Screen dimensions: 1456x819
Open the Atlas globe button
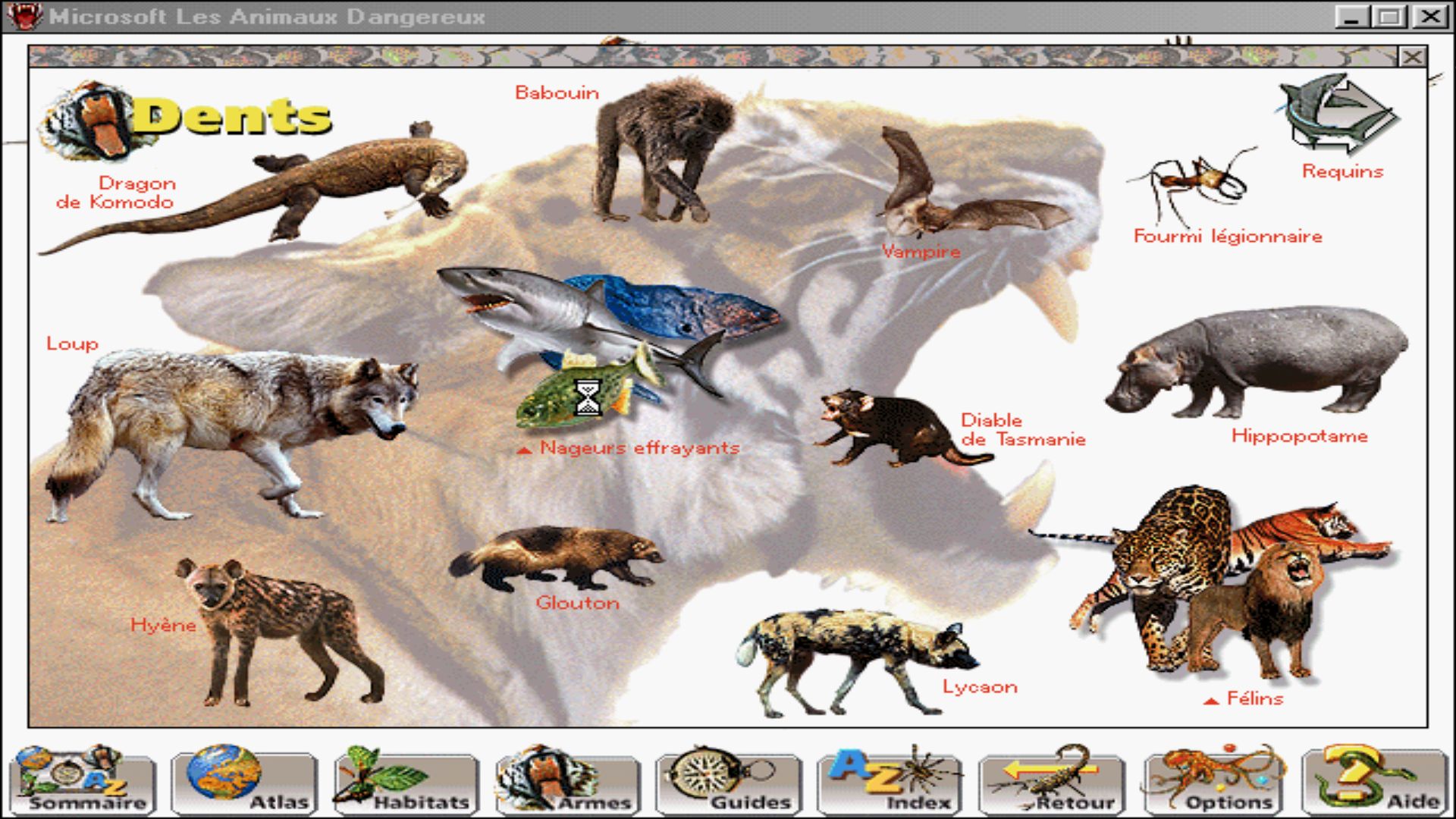tap(243, 781)
